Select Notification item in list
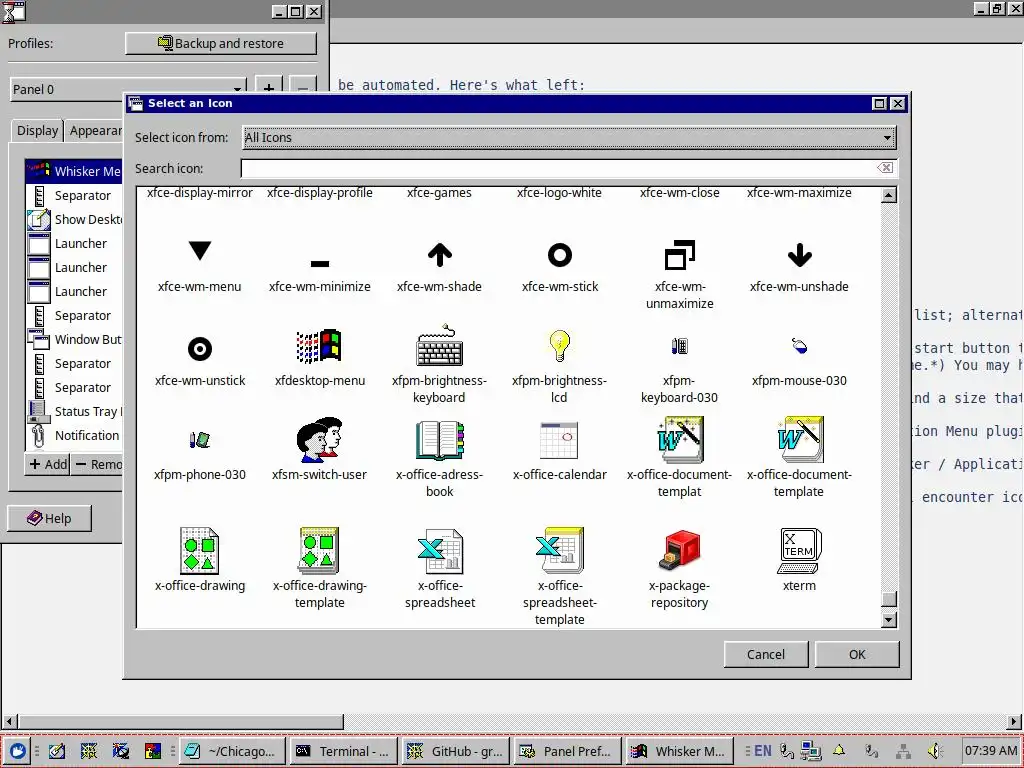Viewport: 1024px width, 768px height. (74, 436)
